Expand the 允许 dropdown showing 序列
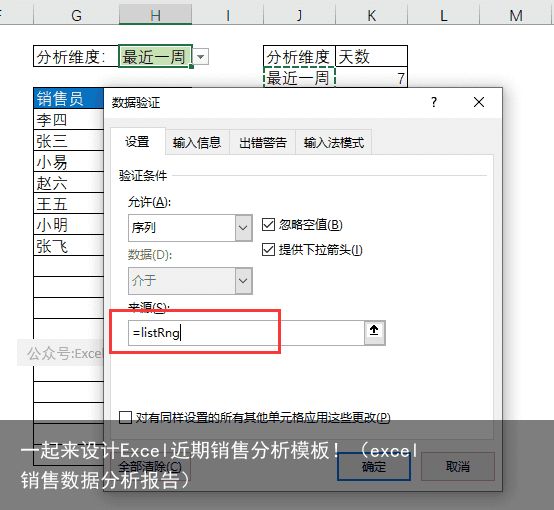Viewport: 554px width, 510px height. (x=190, y=228)
